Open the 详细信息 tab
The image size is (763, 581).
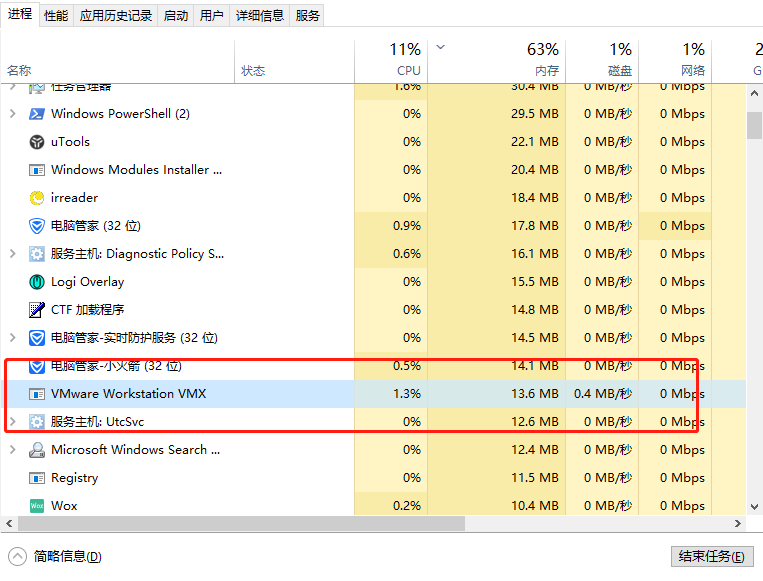tap(259, 16)
